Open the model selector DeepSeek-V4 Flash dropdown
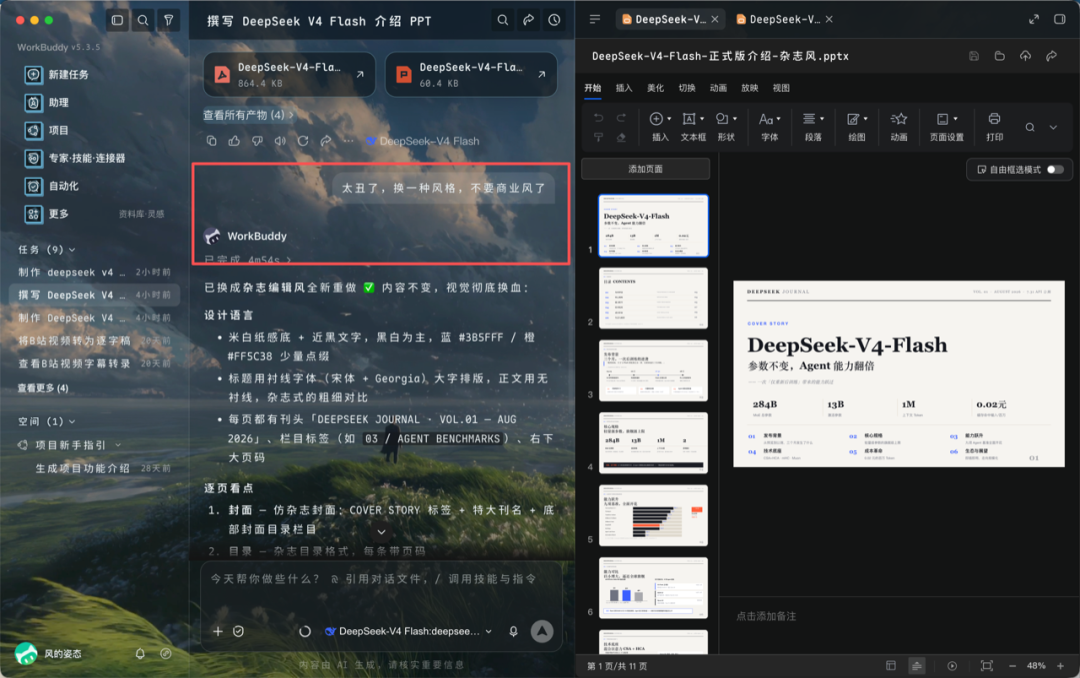 [408, 631]
